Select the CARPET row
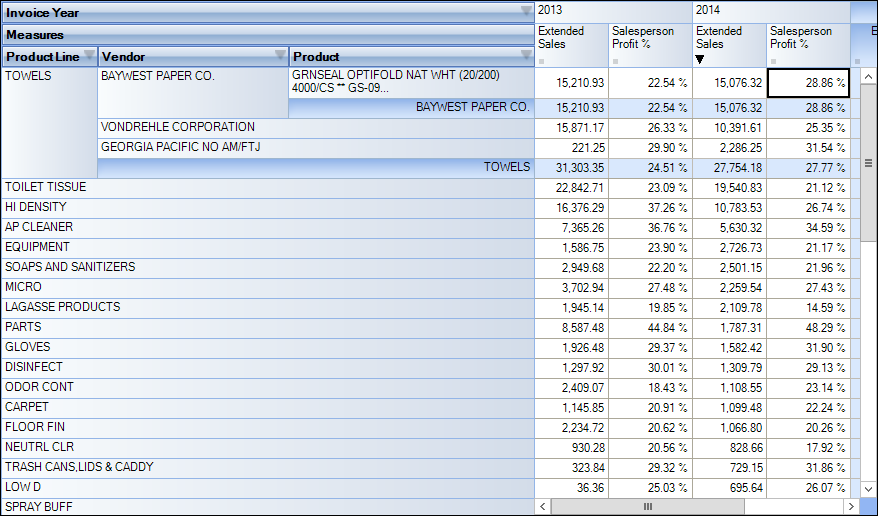The height and width of the screenshot is (516, 878). coord(268,408)
